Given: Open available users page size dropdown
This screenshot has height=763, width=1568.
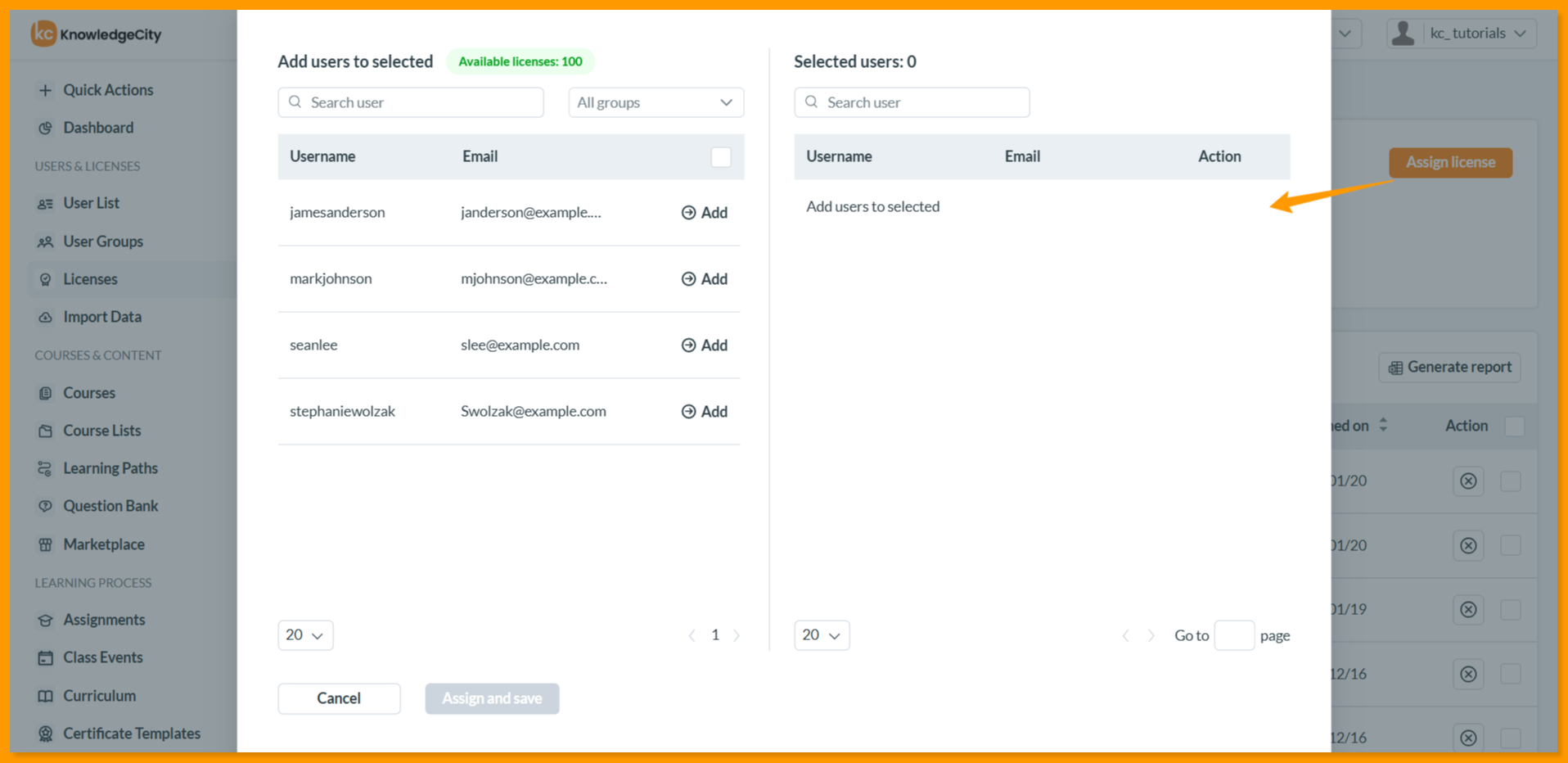Looking at the screenshot, I should 305,635.
